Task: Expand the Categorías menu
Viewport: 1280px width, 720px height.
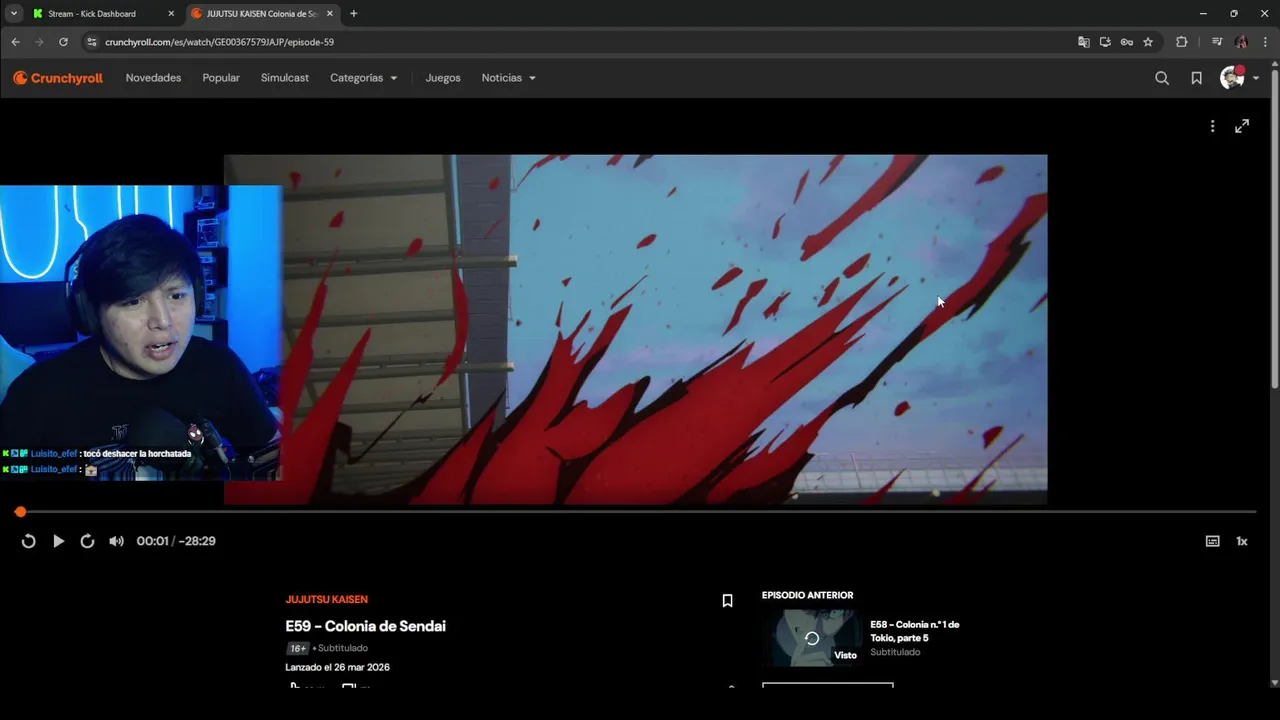Action: (364, 78)
